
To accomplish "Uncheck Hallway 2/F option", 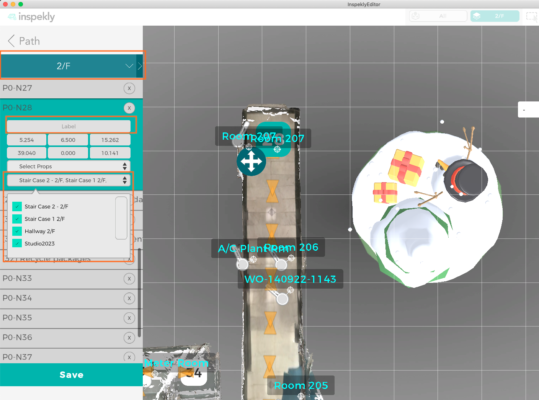I will pyautogui.click(x=17, y=231).
